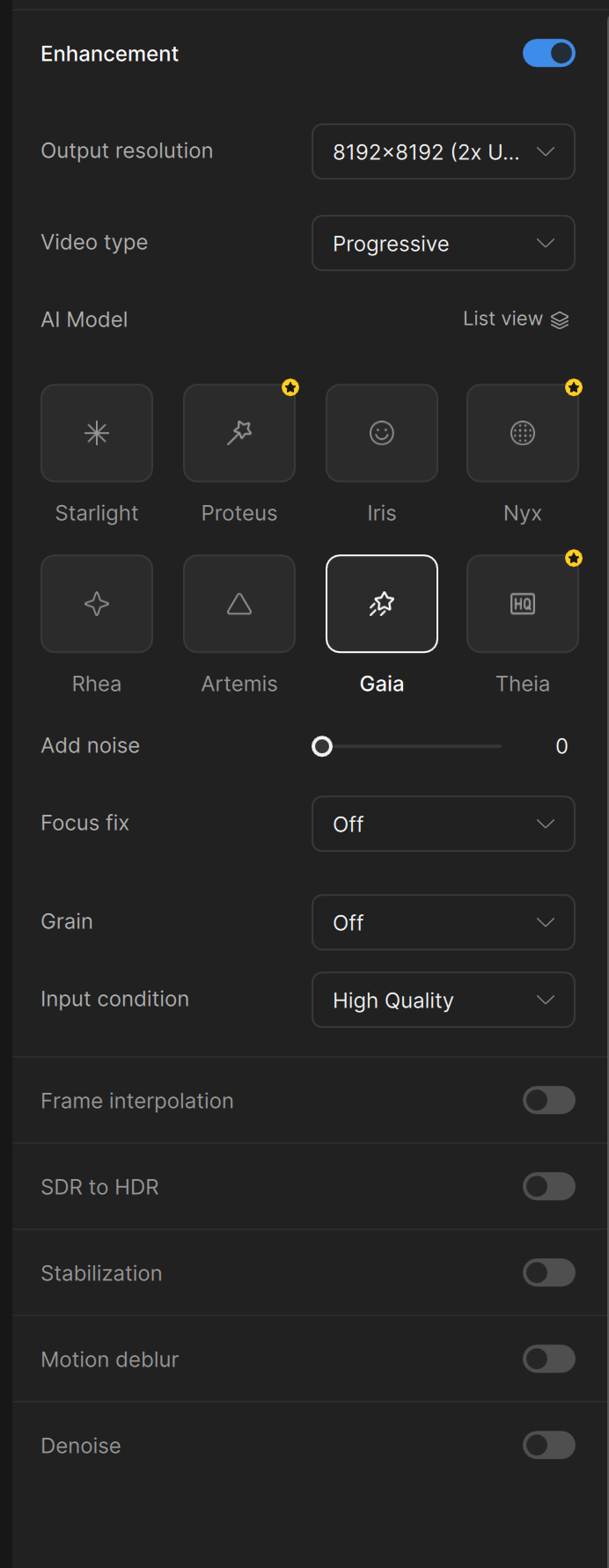Choose the Rhea model icon
This screenshot has width=609, height=1568.
(97, 604)
